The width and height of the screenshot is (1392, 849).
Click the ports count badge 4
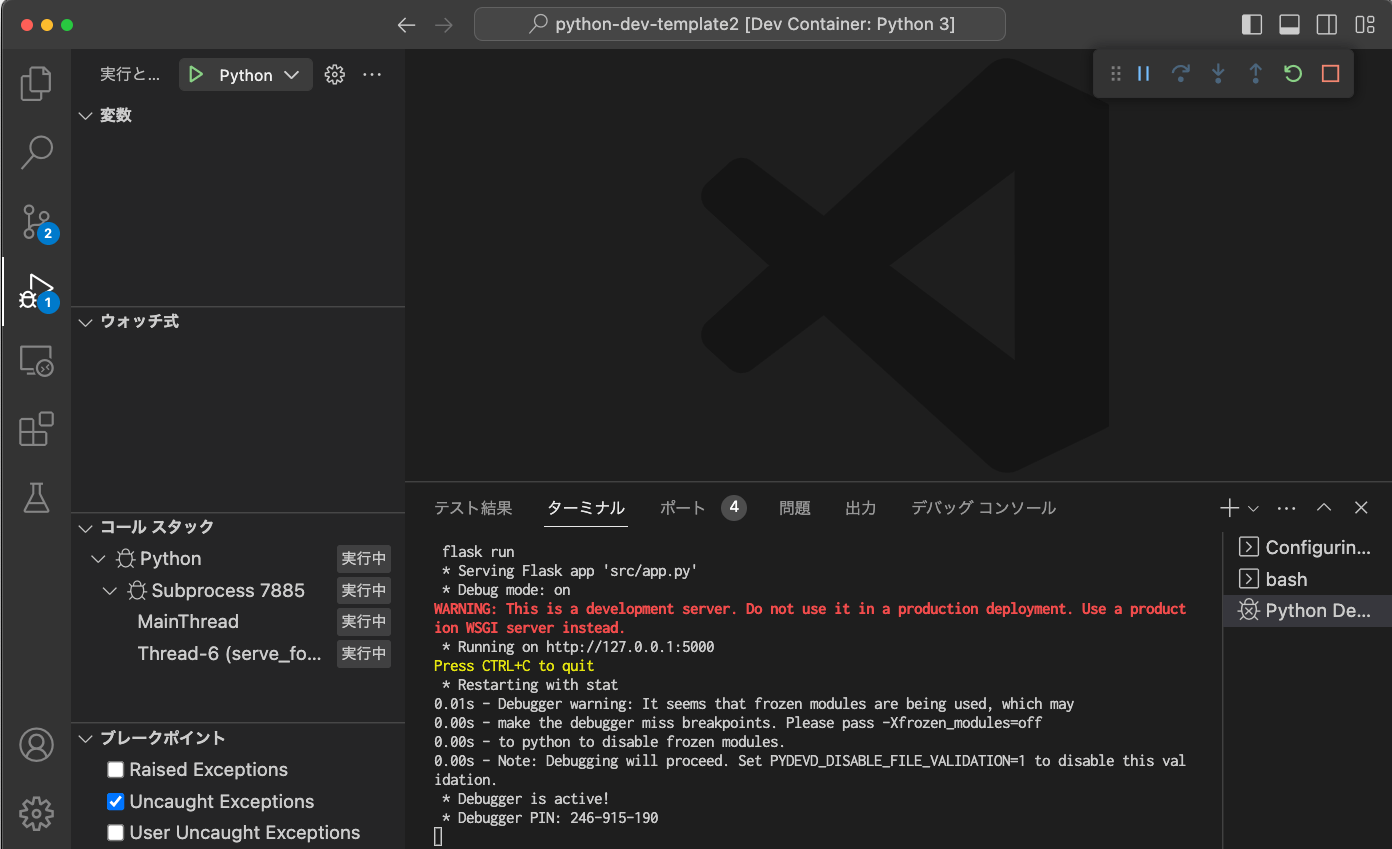(x=734, y=508)
